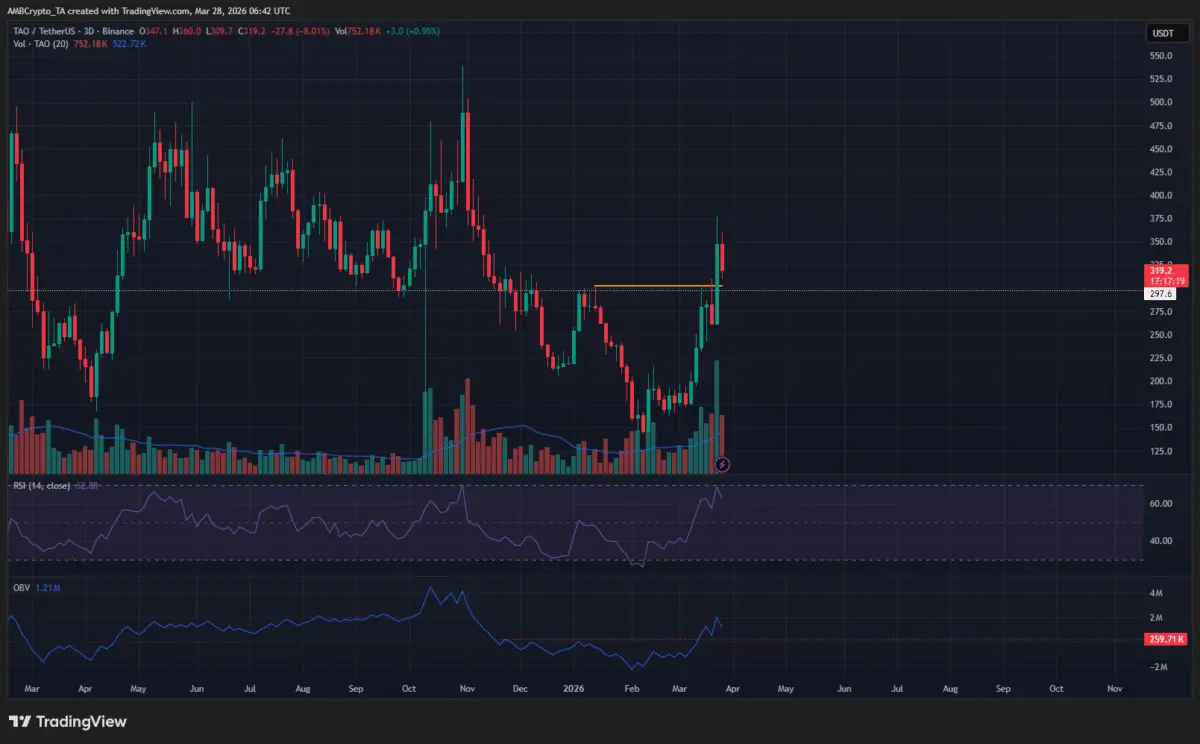Click the TradingView logo in the corner
Viewport: 1200px width, 744px height.
point(67,721)
